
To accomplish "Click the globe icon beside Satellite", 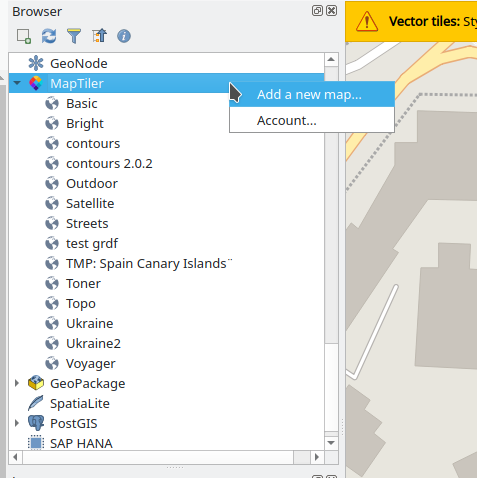I will point(52,203).
